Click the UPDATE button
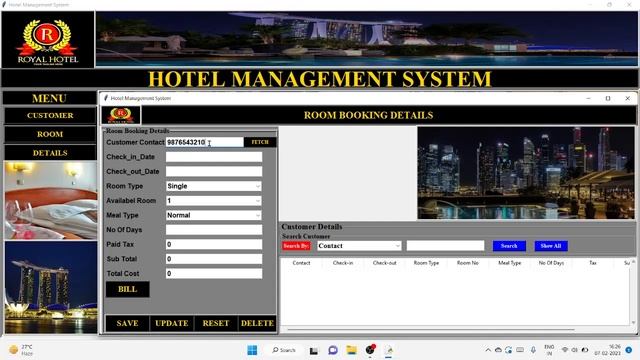640x360 pixels. point(171,323)
